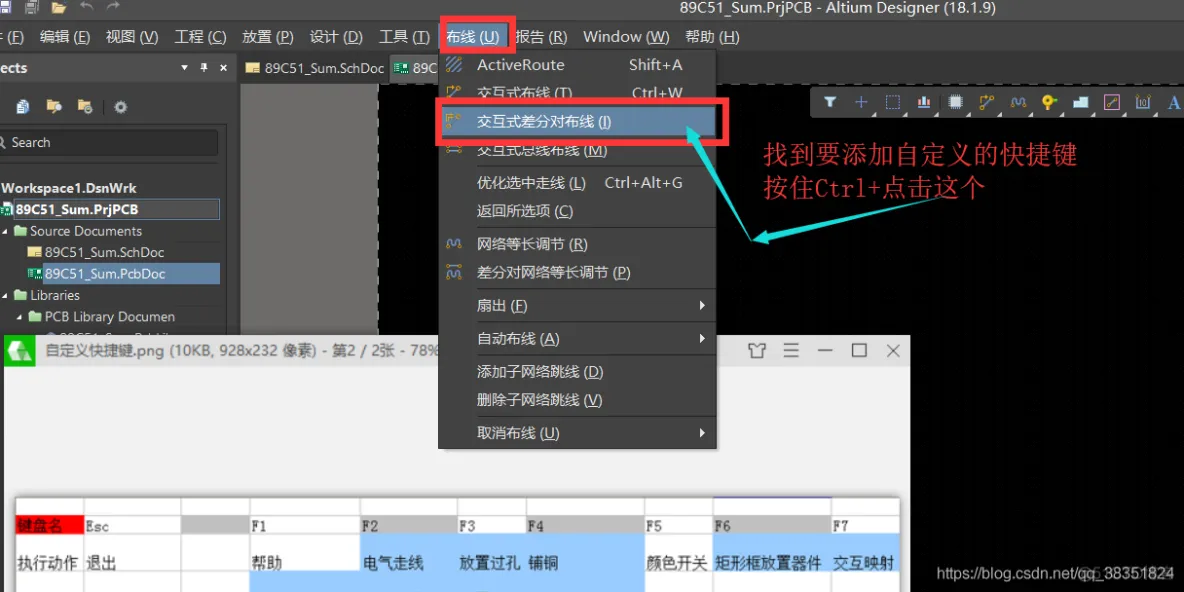Choose ActiveRoute menu entry

(x=578, y=65)
